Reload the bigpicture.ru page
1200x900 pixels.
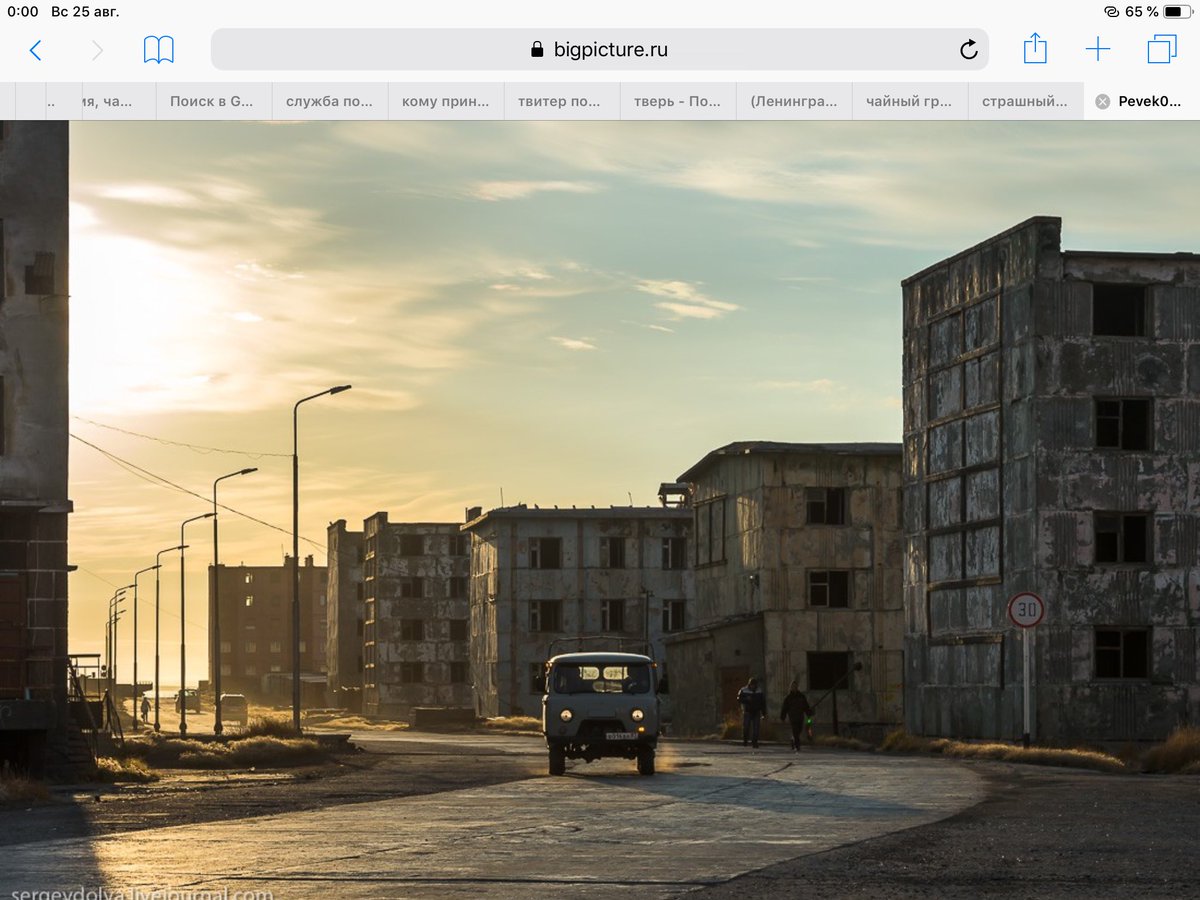coord(968,50)
